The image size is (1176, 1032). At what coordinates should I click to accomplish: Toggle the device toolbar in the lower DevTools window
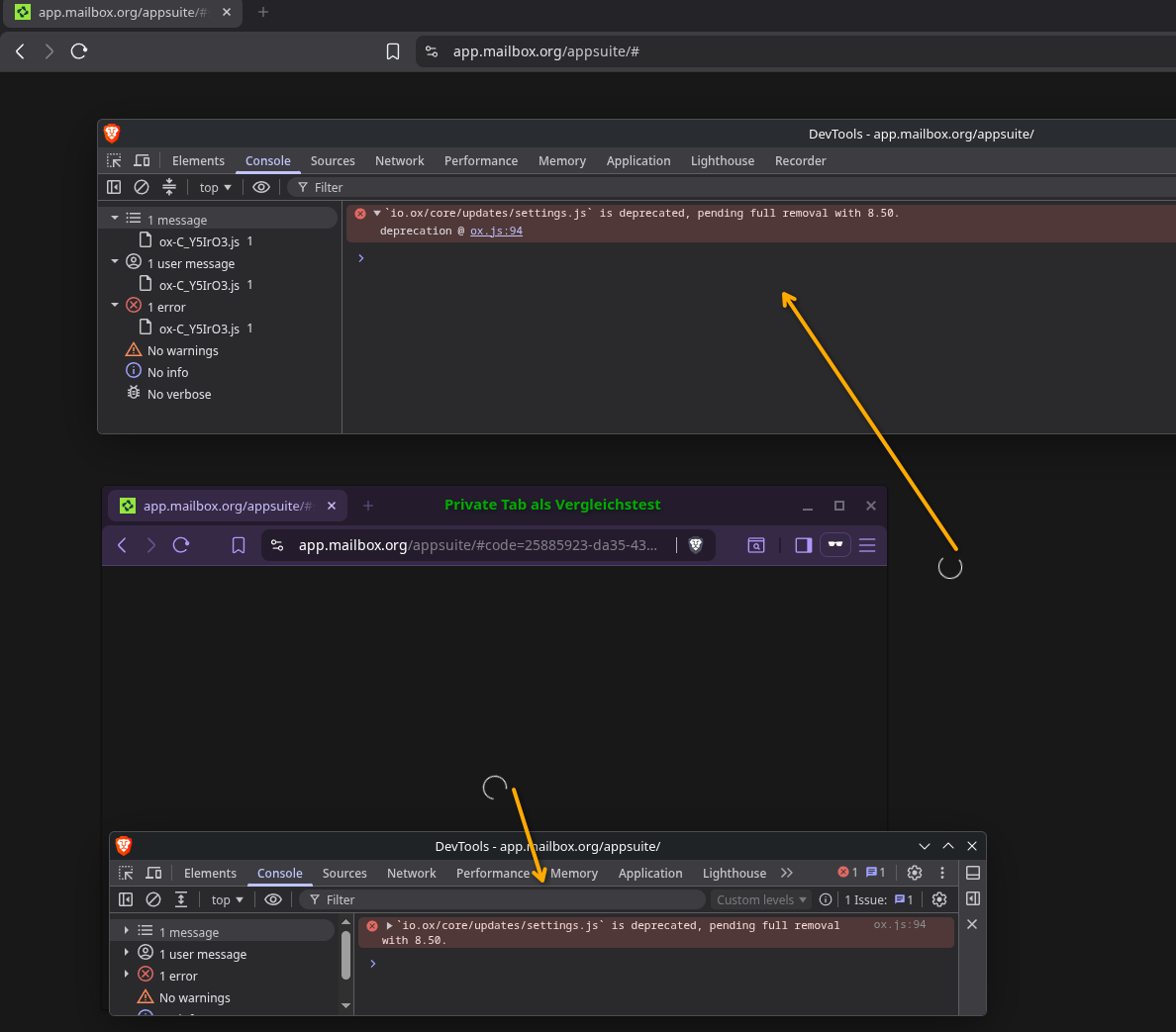[153, 873]
